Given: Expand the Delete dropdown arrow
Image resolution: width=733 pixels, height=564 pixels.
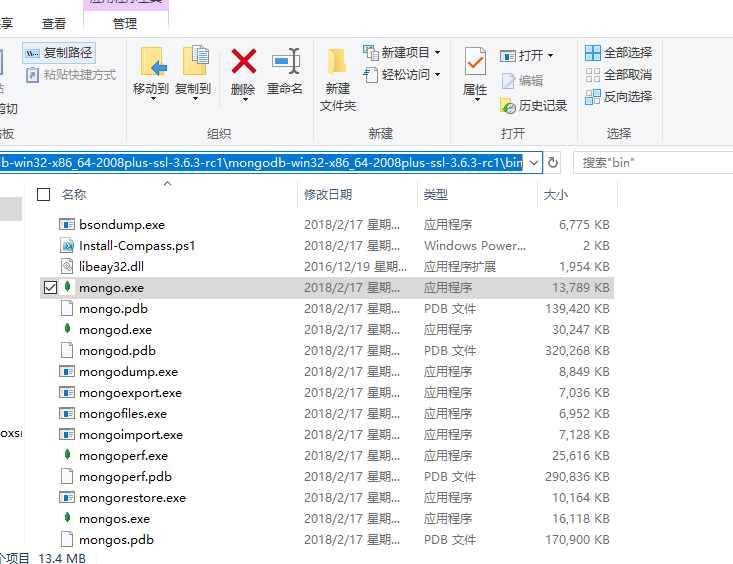Looking at the screenshot, I should (245, 100).
